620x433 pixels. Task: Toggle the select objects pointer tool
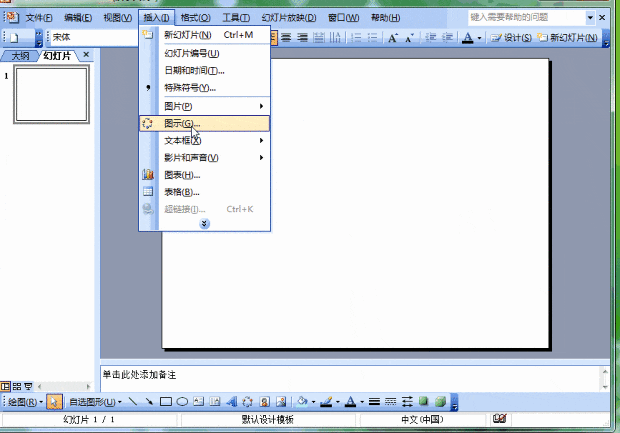54,402
